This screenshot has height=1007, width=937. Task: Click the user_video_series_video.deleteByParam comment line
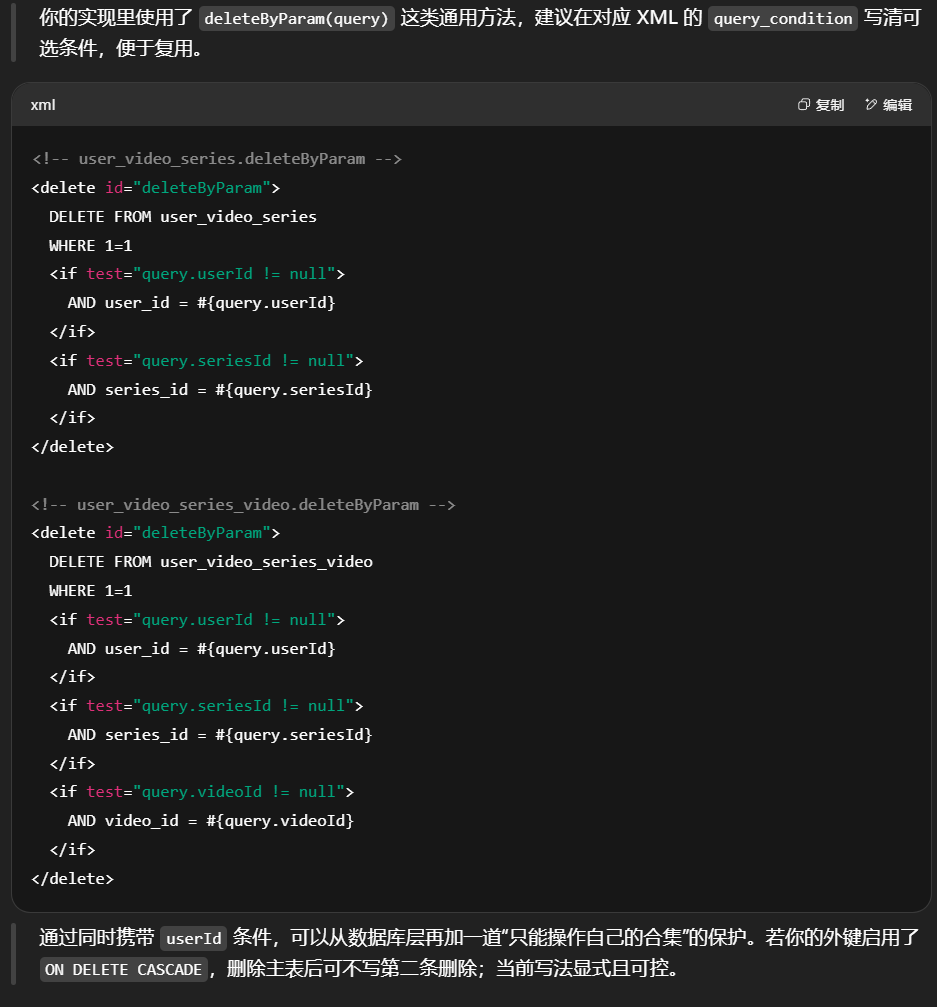click(243, 504)
